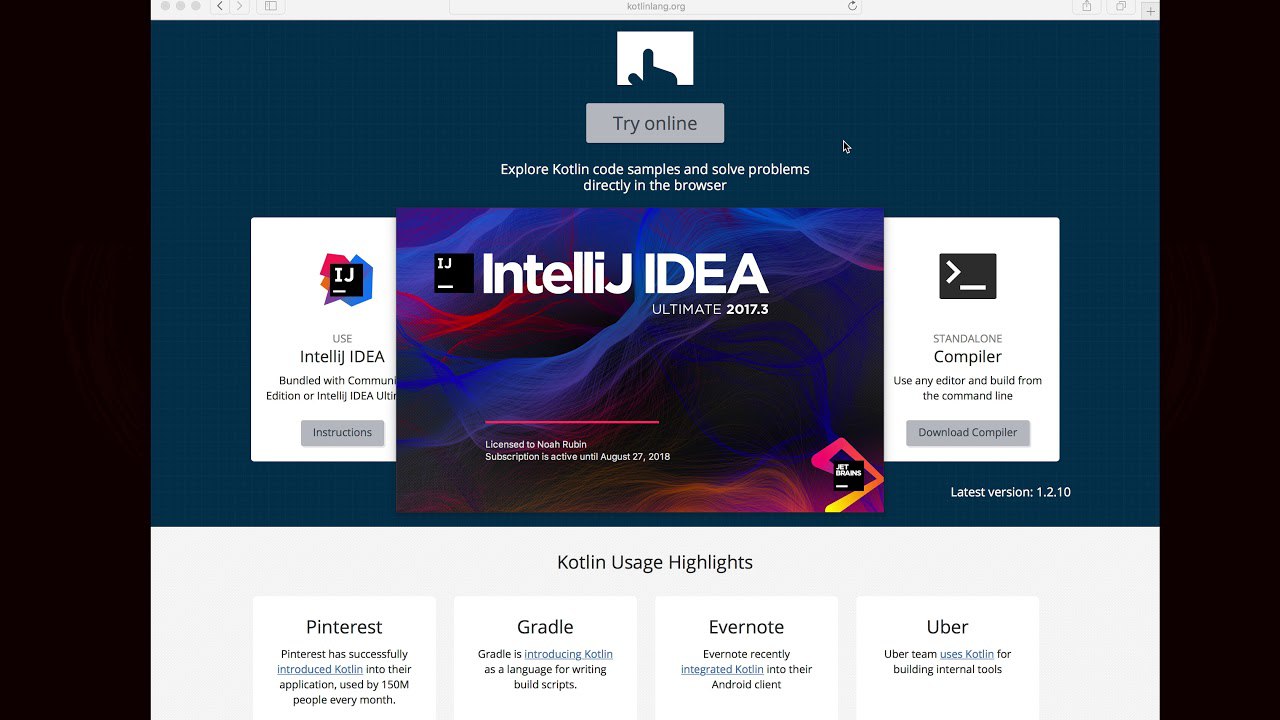Click the 'Kotlin Usage Highlights' heading
Screen dimensions: 1280x720
point(655,562)
